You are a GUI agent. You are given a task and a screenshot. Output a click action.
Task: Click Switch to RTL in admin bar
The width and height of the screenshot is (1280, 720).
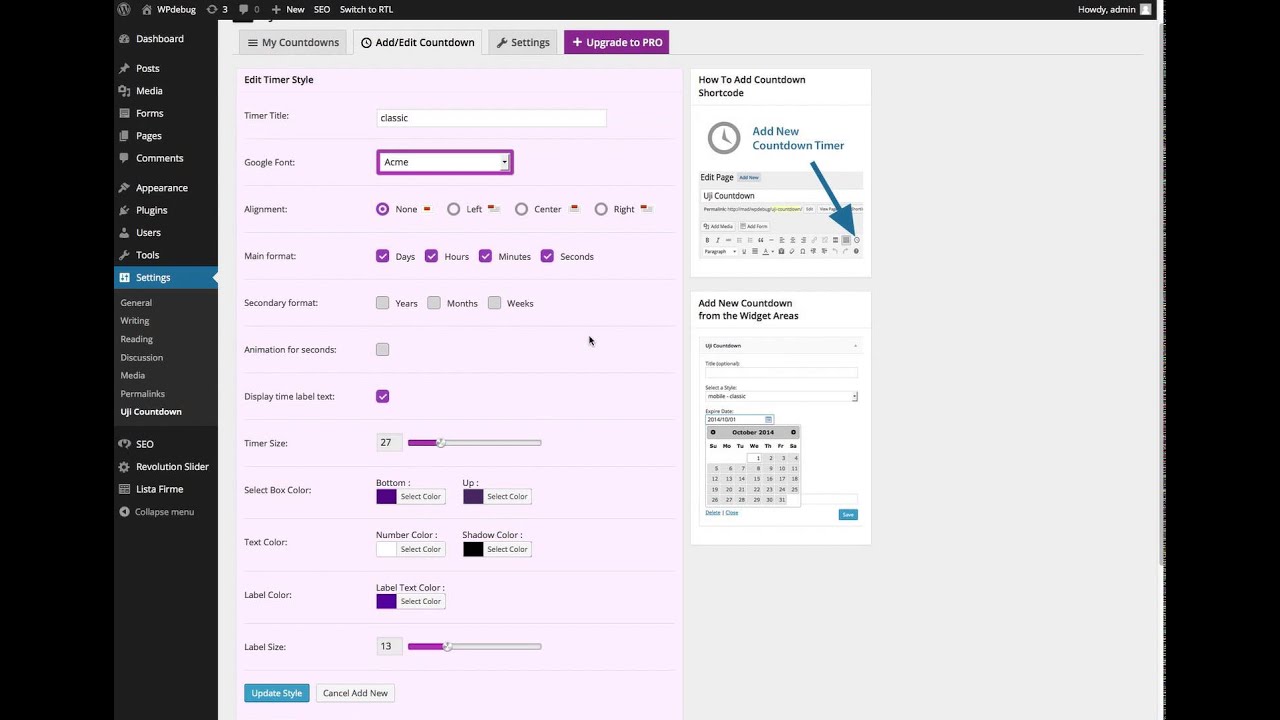point(366,9)
